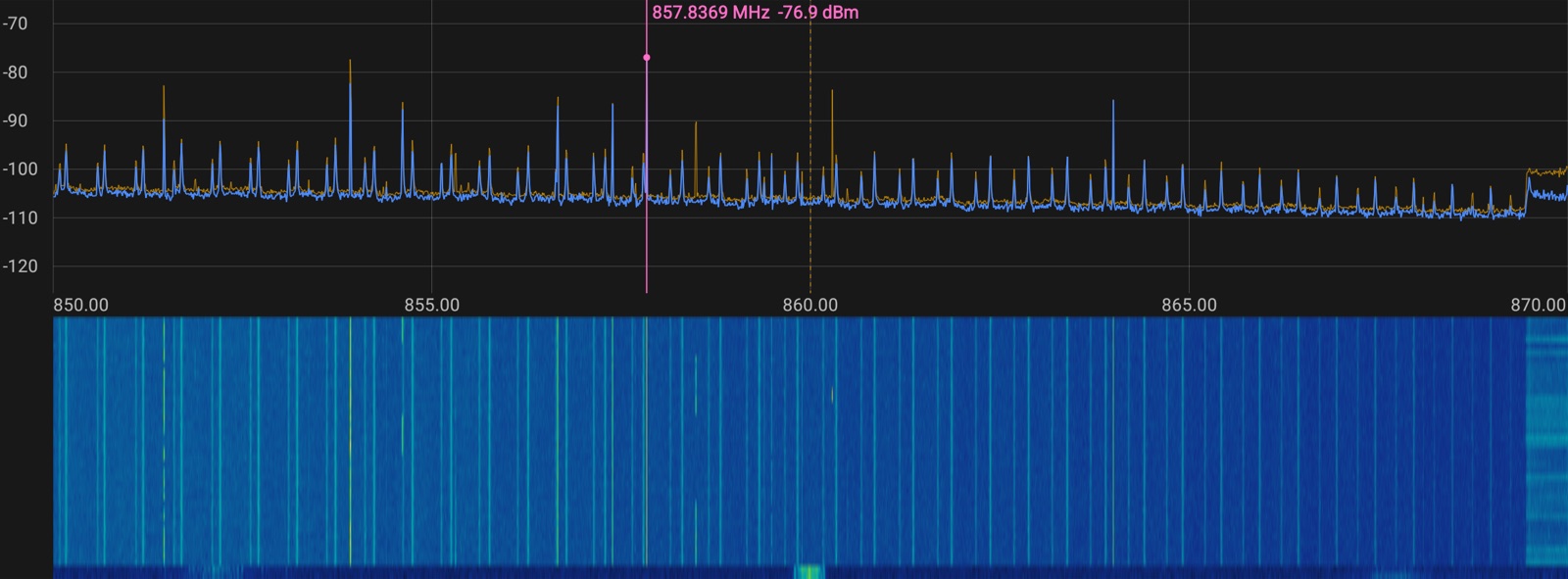This screenshot has height=579, width=1568.
Task: Click the -76.9 dBm level readout
Action: click(x=818, y=13)
